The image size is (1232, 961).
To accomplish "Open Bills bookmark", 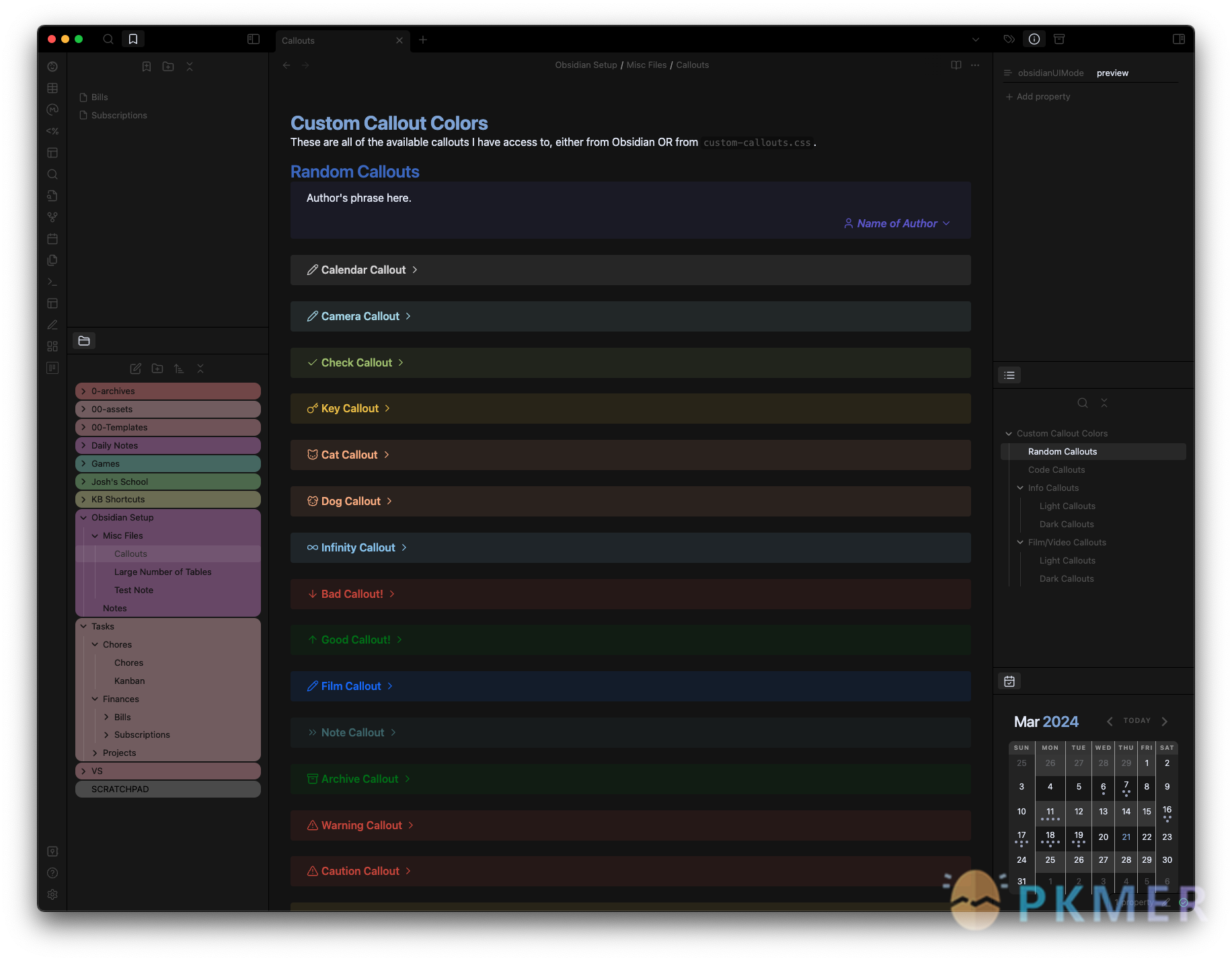I will point(100,98).
